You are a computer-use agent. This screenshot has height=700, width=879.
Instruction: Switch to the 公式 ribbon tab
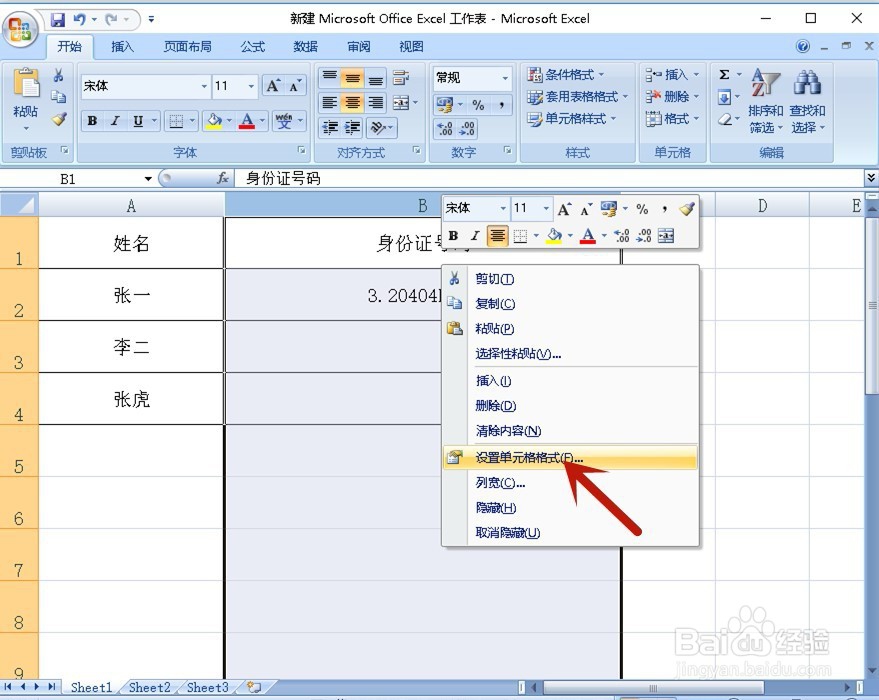click(x=253, y=47)
